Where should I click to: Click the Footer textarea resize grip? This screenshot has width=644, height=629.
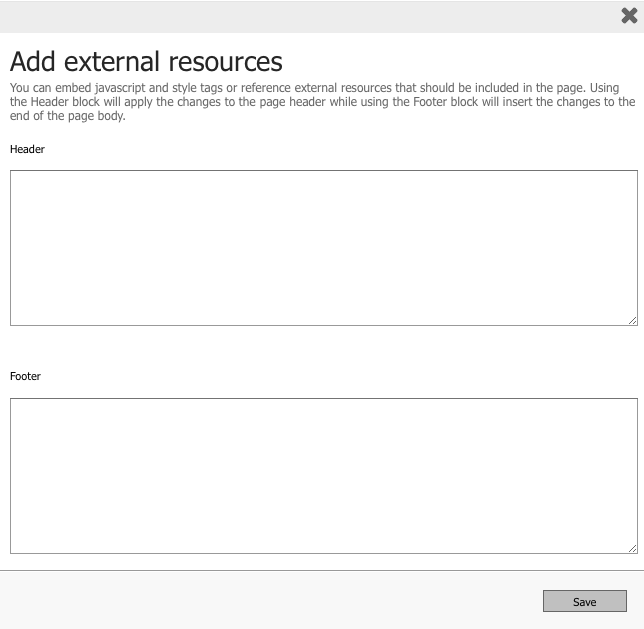[x=633, y=548]
